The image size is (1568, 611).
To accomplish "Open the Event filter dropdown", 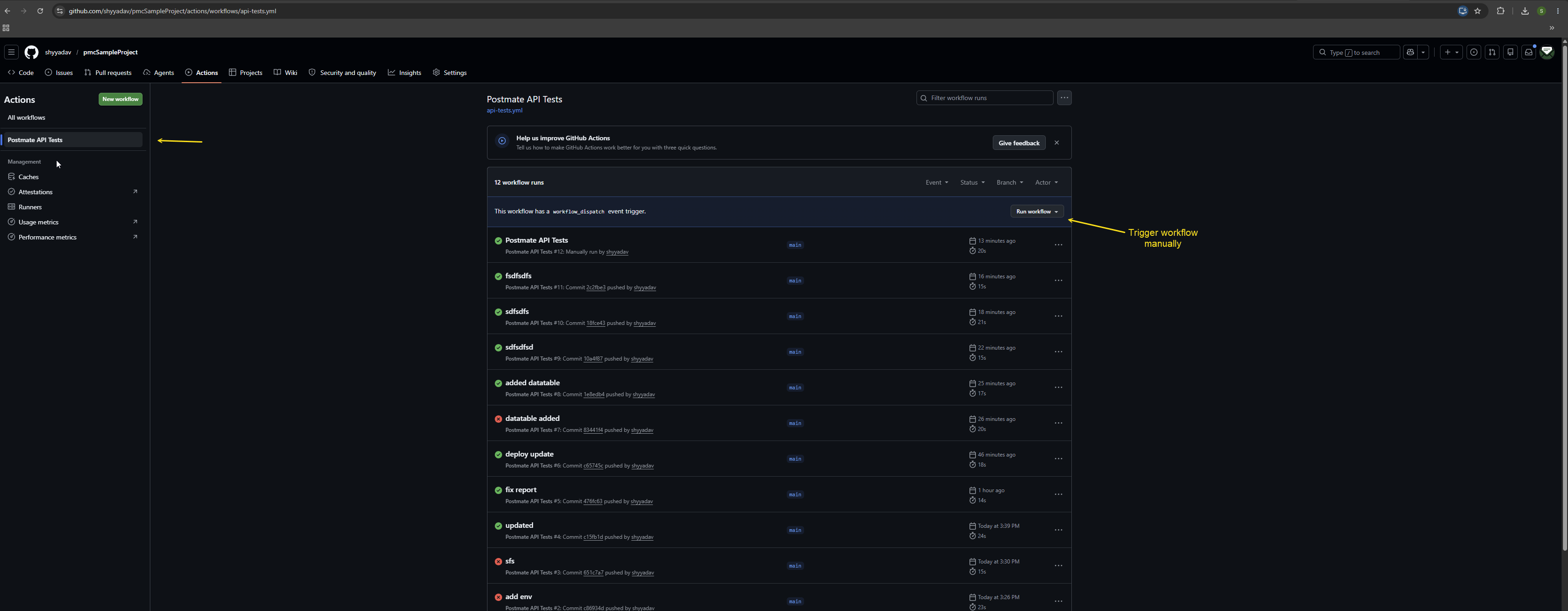I will 937,183.
